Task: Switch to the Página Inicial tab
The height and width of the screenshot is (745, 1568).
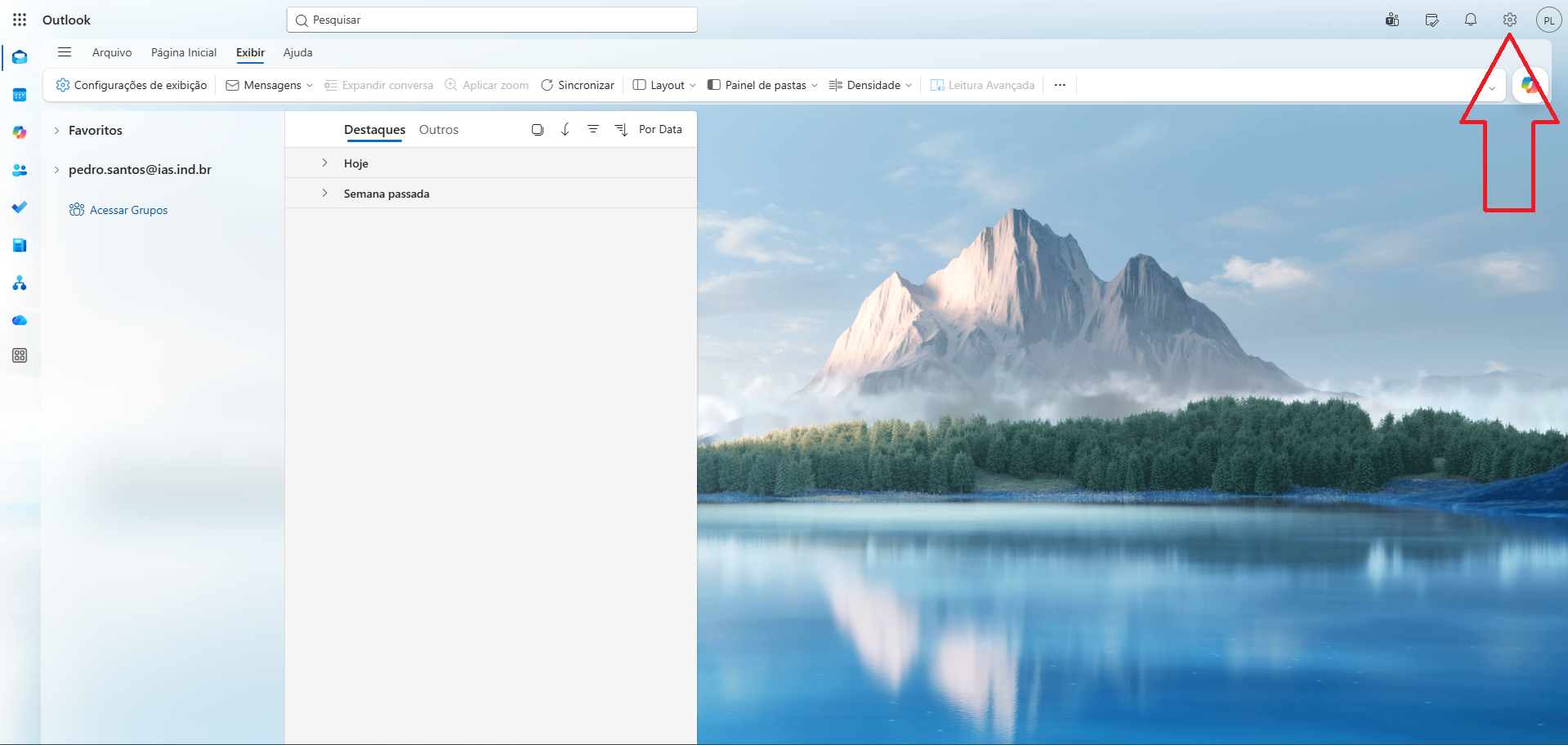Action: click(x=184, y=52)
